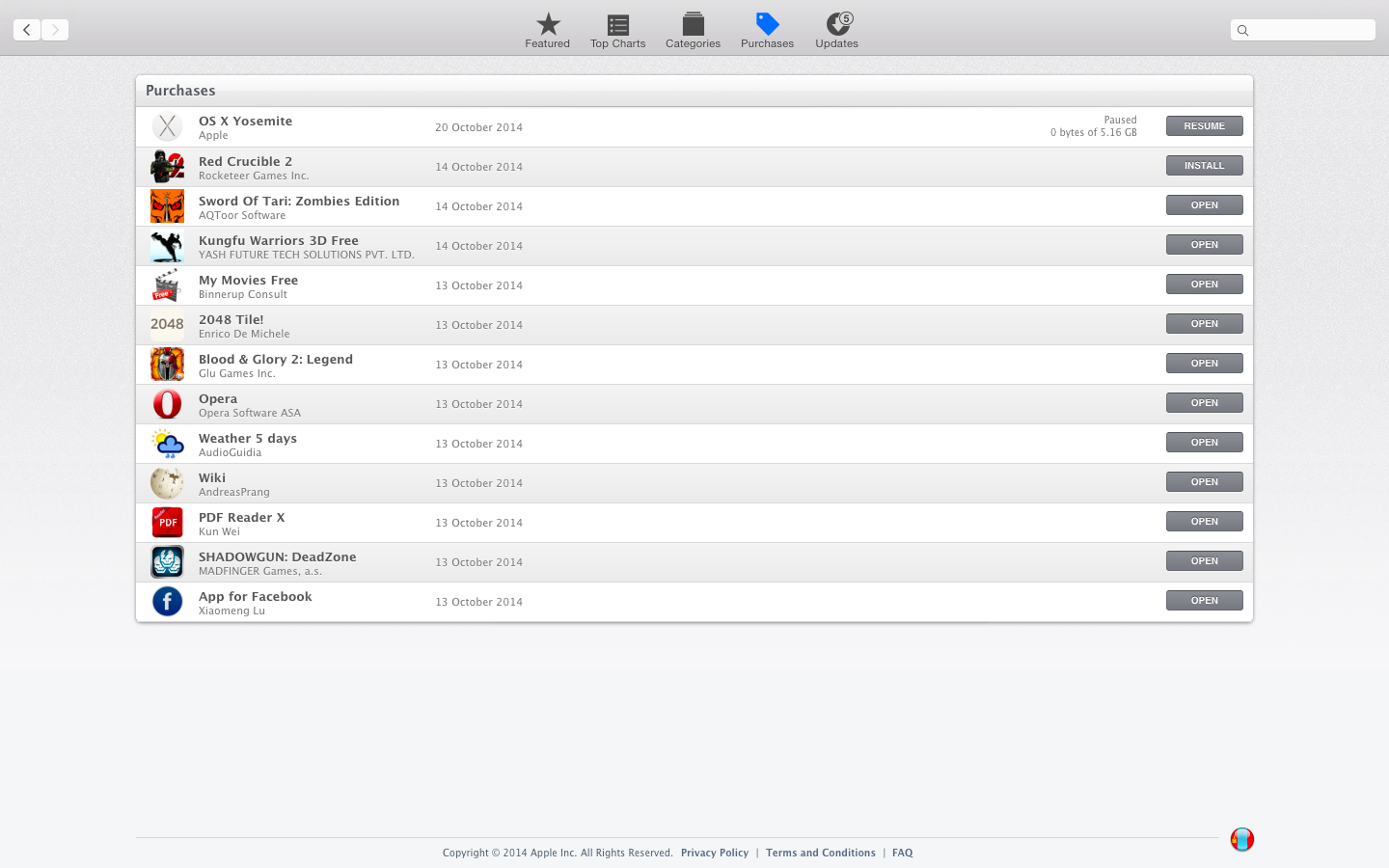Click the My Movies Free title

[x=248, y=280]
